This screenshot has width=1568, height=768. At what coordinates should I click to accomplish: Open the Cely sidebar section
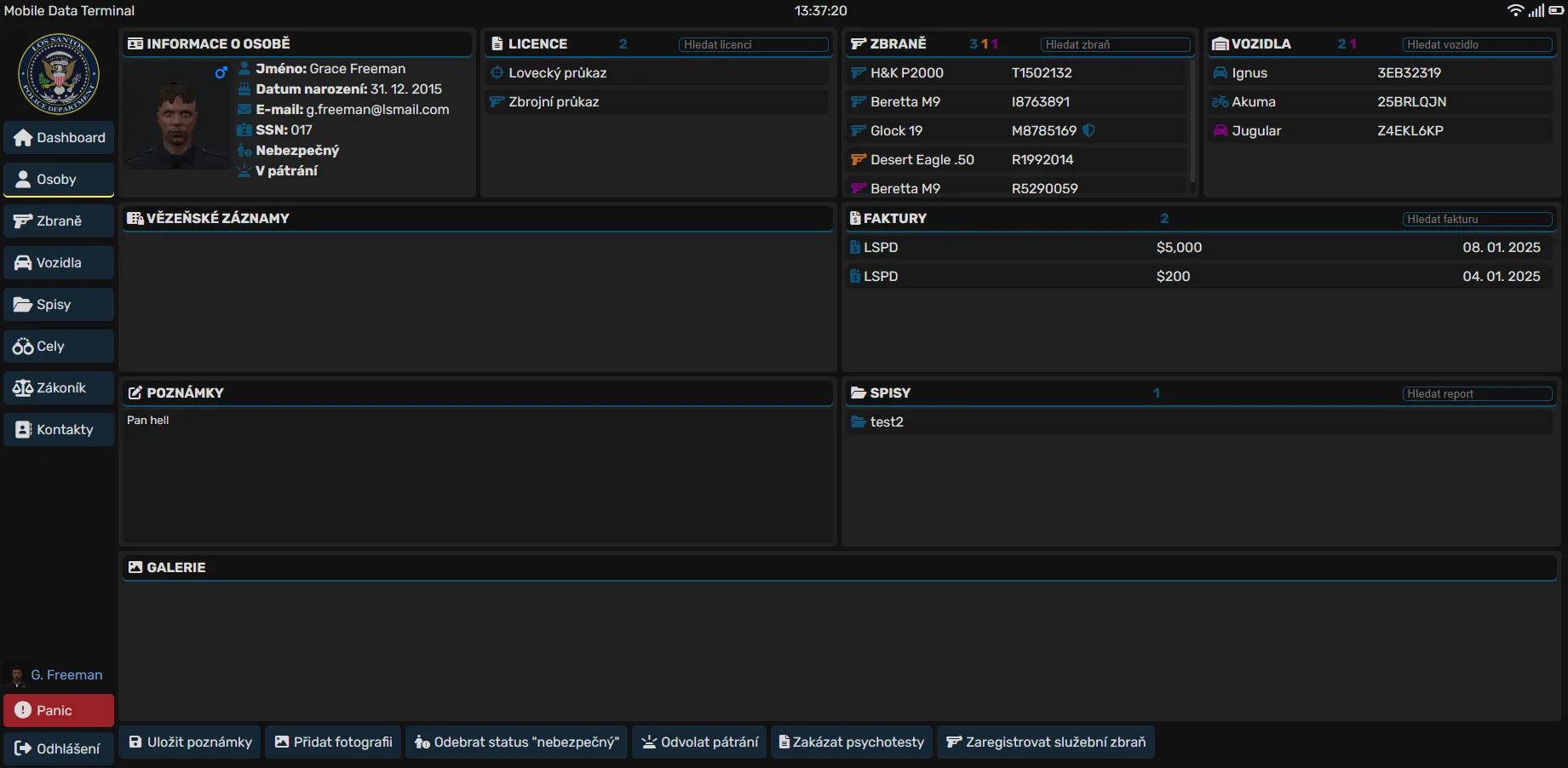coord(59,347)
